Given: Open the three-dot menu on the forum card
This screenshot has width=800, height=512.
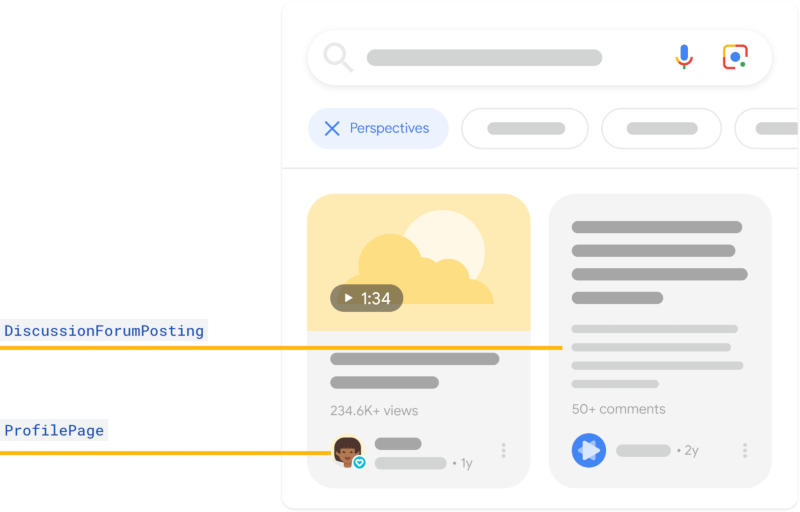Looking at the screenshot, I should point(745,451).
